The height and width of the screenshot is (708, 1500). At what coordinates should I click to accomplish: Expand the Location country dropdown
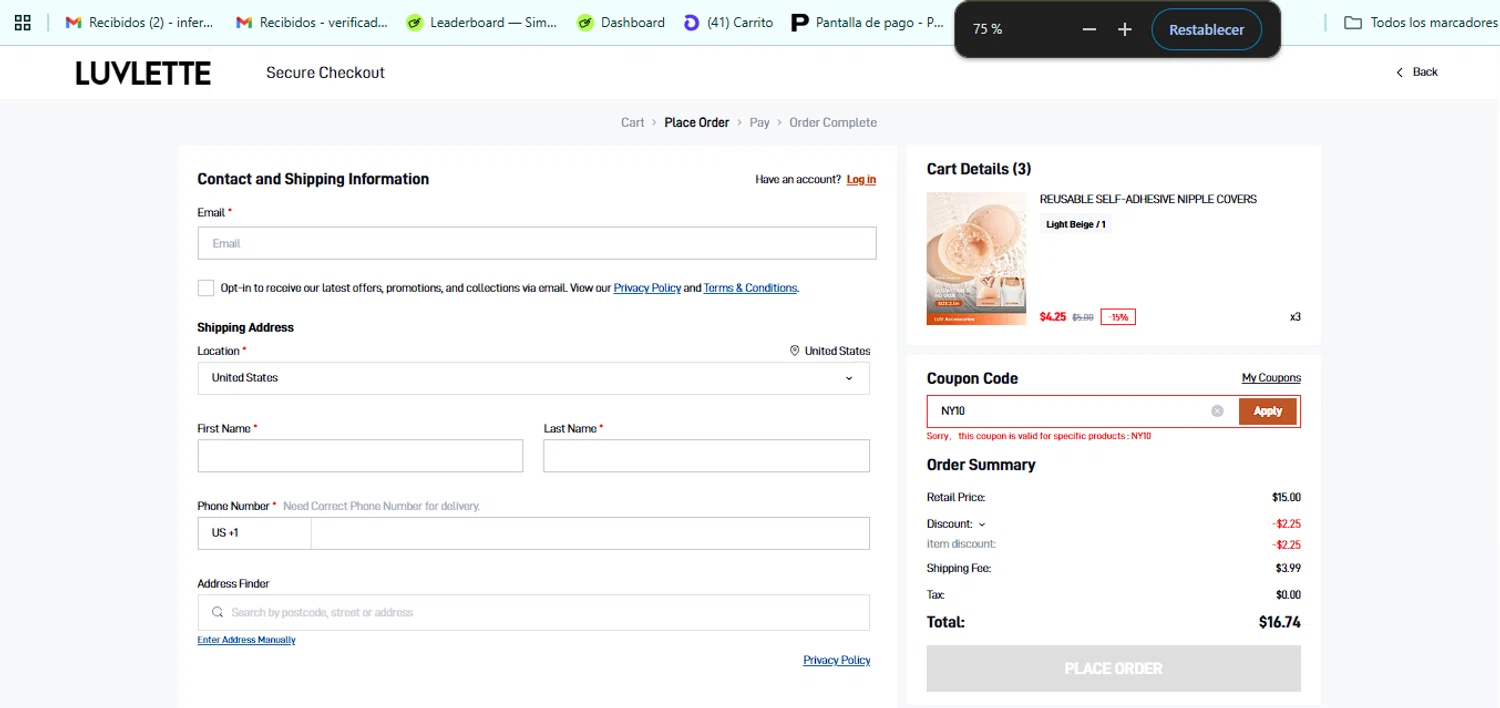533,378
